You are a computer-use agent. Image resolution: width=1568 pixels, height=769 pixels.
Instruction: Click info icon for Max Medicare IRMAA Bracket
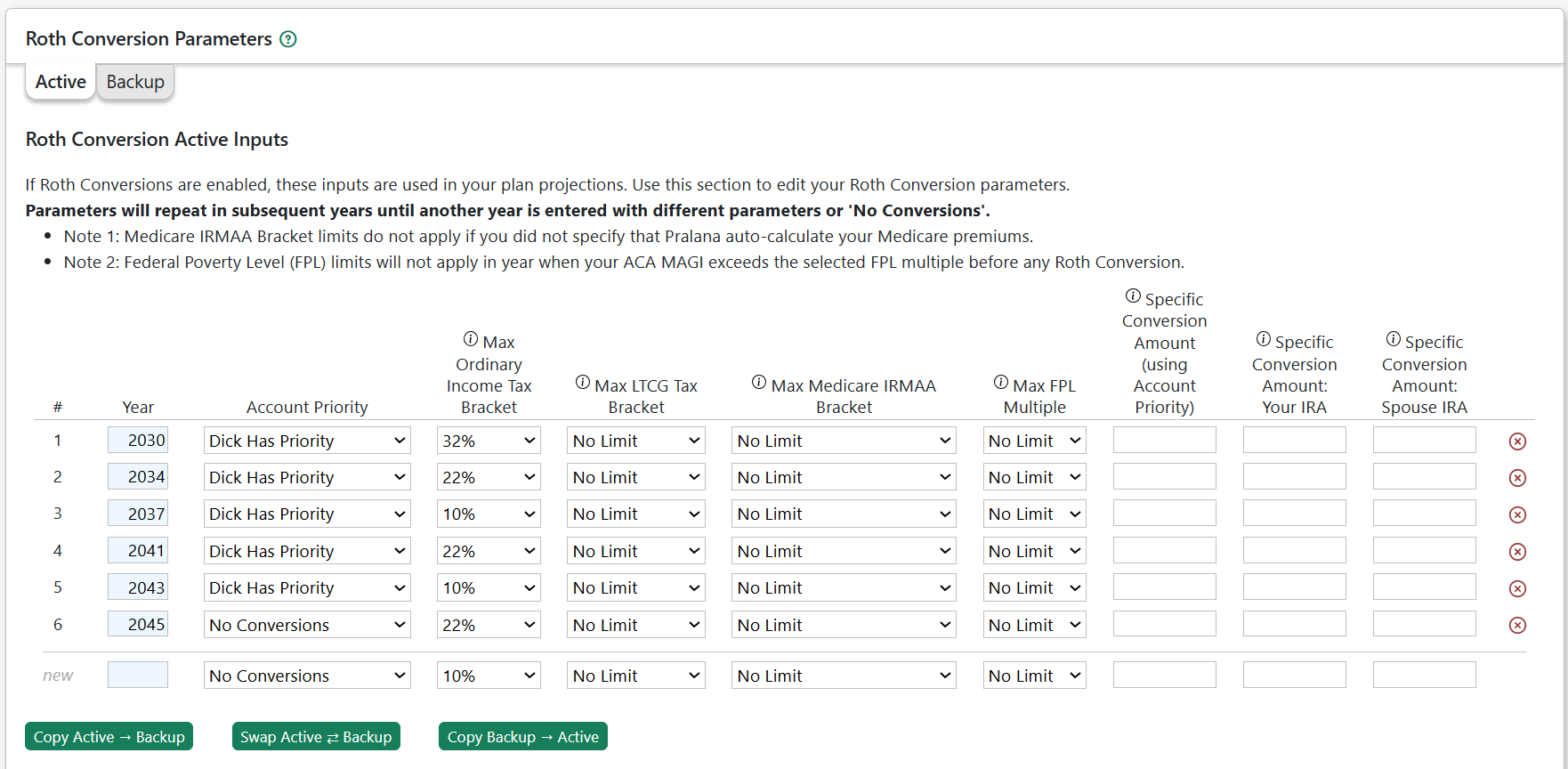point(759,383)
